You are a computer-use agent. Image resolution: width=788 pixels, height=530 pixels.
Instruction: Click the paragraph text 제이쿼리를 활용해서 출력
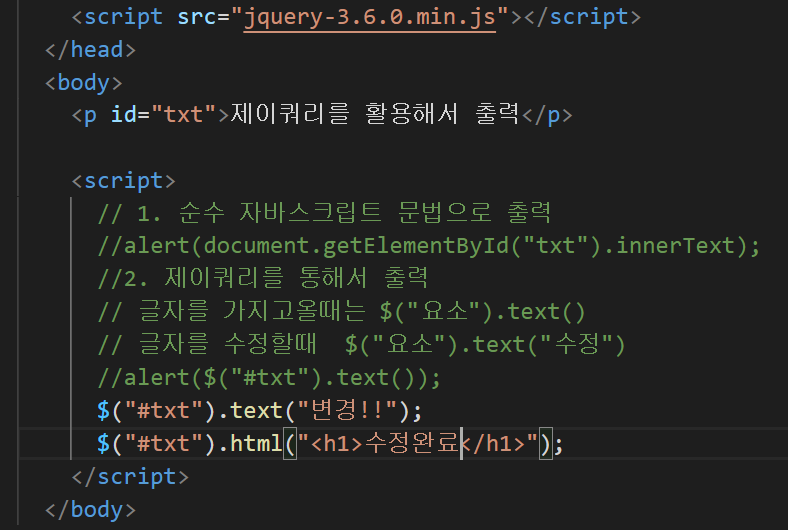tap(375, 114)
